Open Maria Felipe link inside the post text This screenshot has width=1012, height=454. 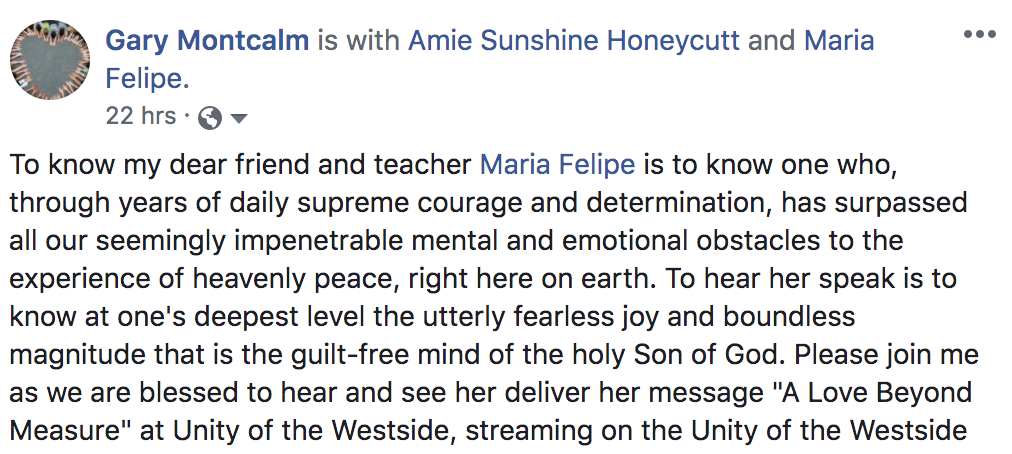click(x=558, y=165)
